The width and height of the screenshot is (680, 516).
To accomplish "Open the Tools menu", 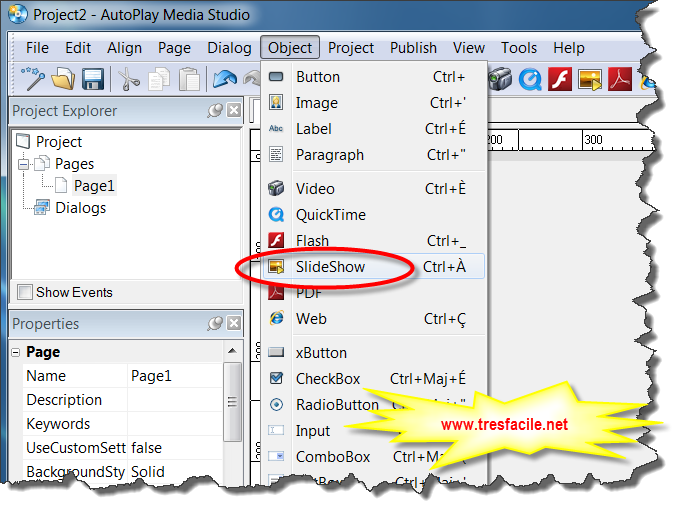I will [x=519, y=48].
